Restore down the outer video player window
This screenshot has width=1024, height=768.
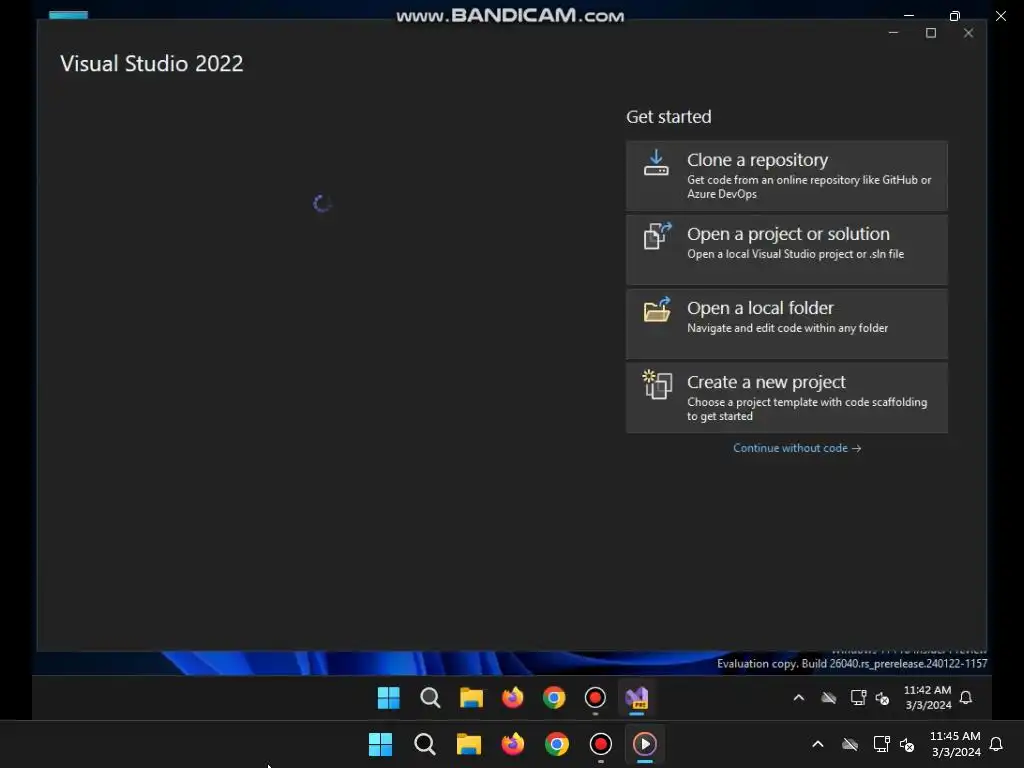pyautogui.click(x=955, y=16)
